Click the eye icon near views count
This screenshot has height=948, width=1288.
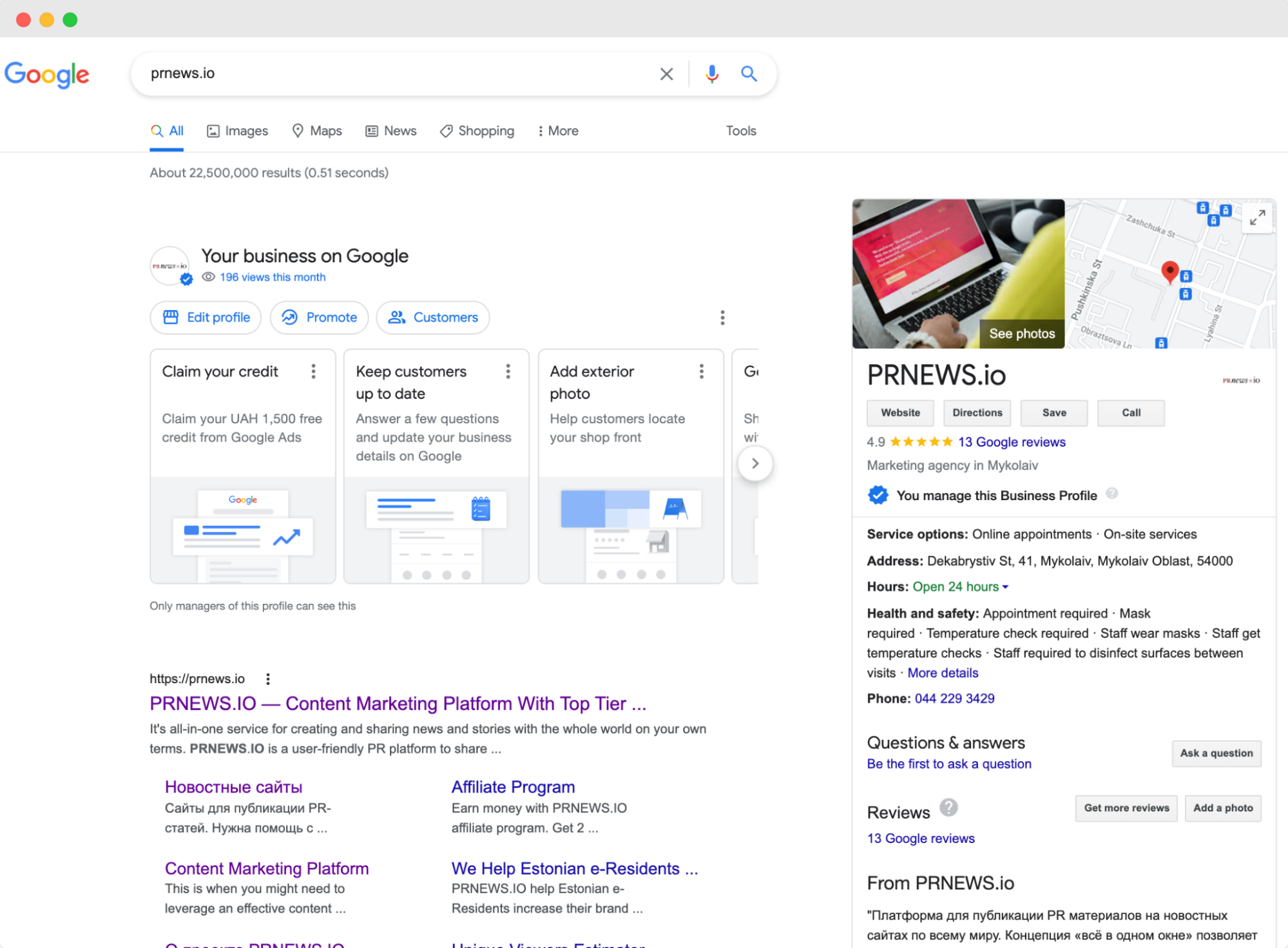(x=208, y=277)
